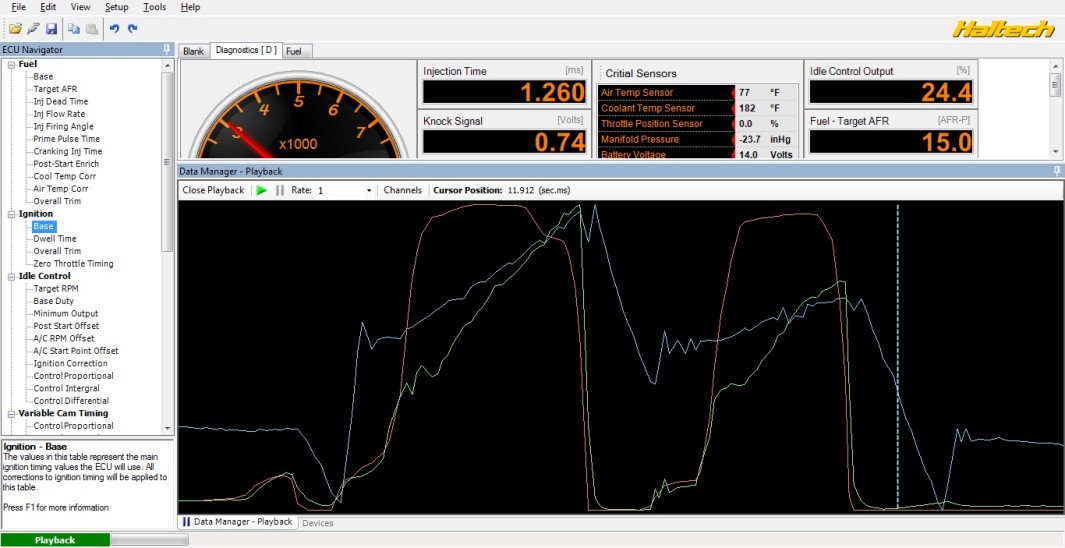Select Dwell Time under Ignition
This screenshot has width=1065, height=548.
55,239
